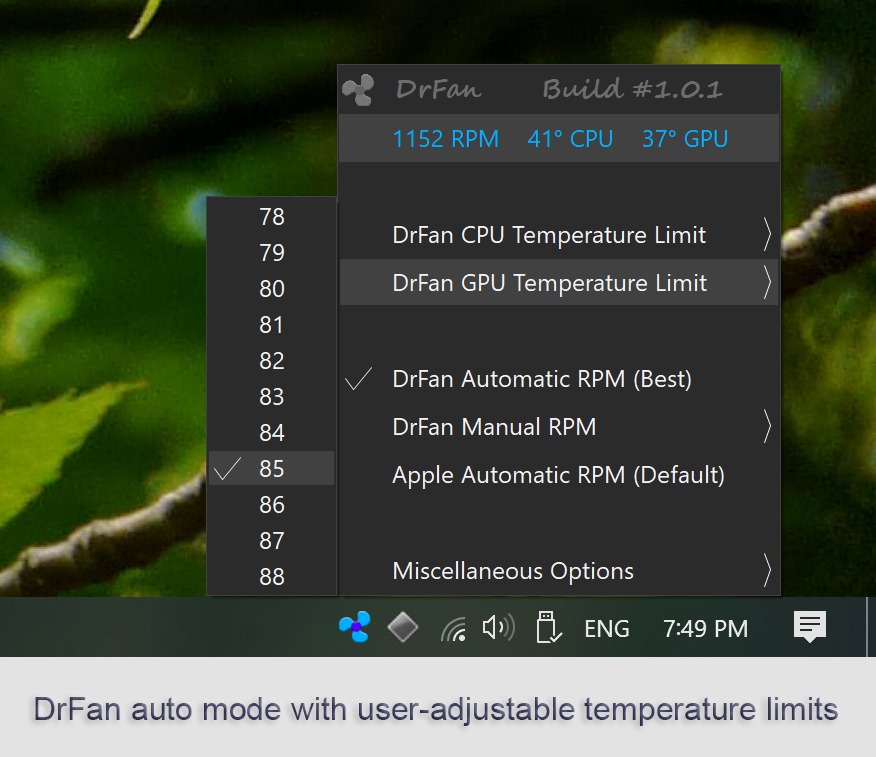Image resolution: width=876 pixels, height=757 pixels.
Task: Set GPU limit to 82
Action: pos(272,361)
